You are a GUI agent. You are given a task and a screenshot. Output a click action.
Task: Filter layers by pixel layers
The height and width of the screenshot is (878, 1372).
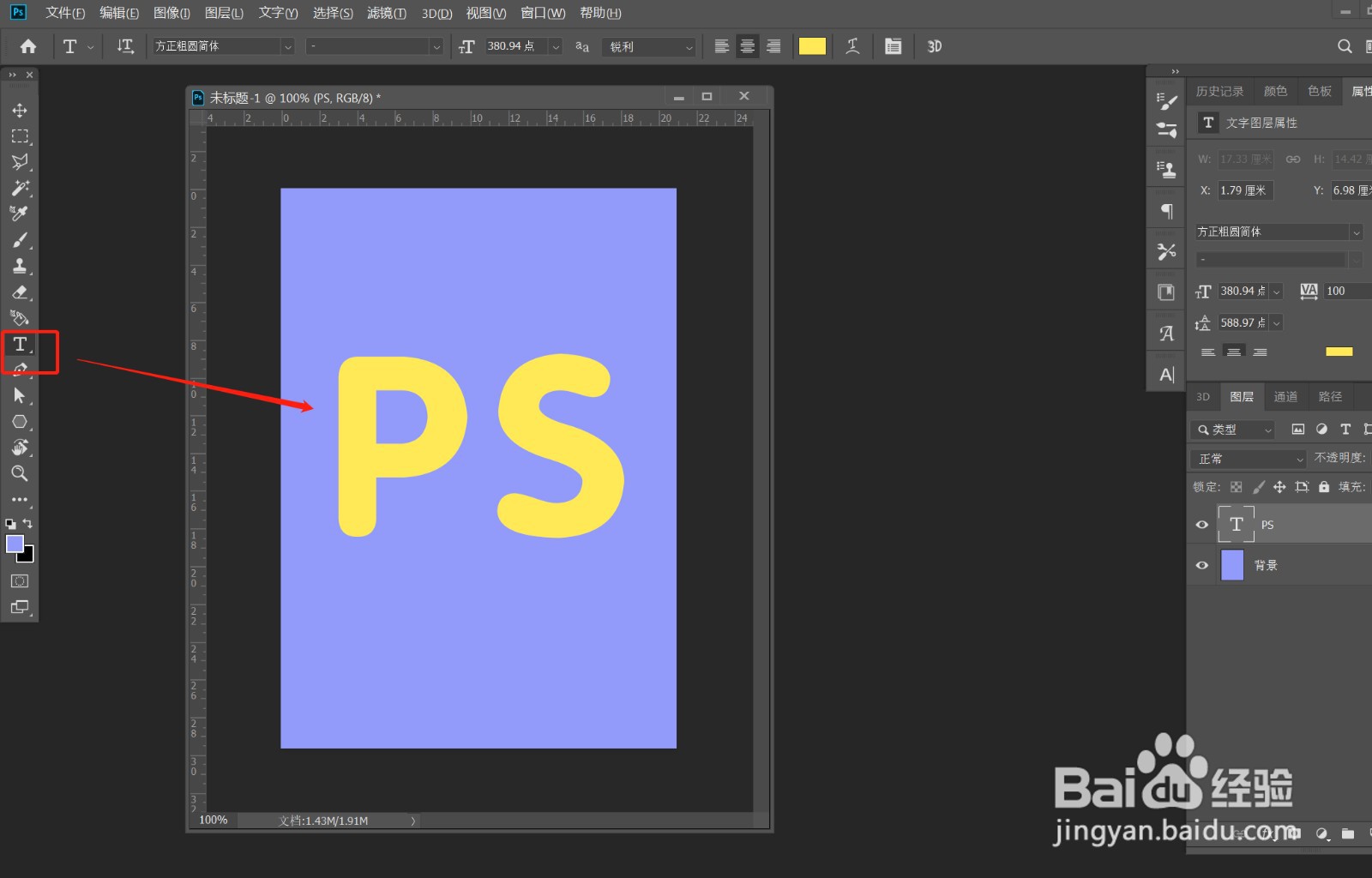(x=1298, y=430)
